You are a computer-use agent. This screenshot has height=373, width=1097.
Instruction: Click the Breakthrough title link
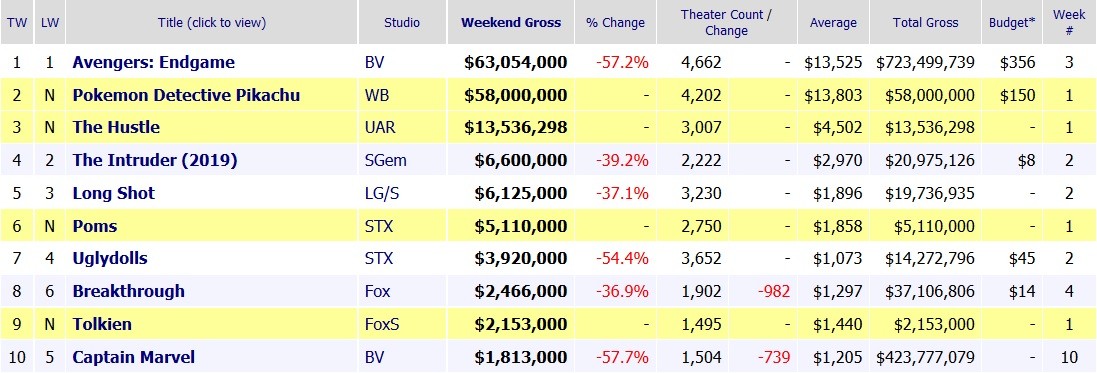coord(129,291)
